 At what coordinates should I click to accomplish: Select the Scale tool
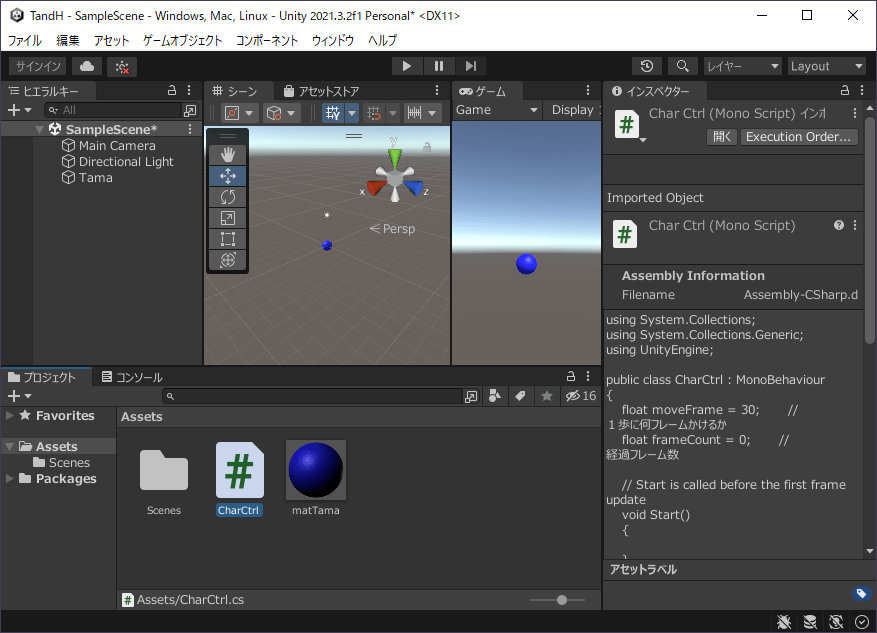[x=228, y=218]
